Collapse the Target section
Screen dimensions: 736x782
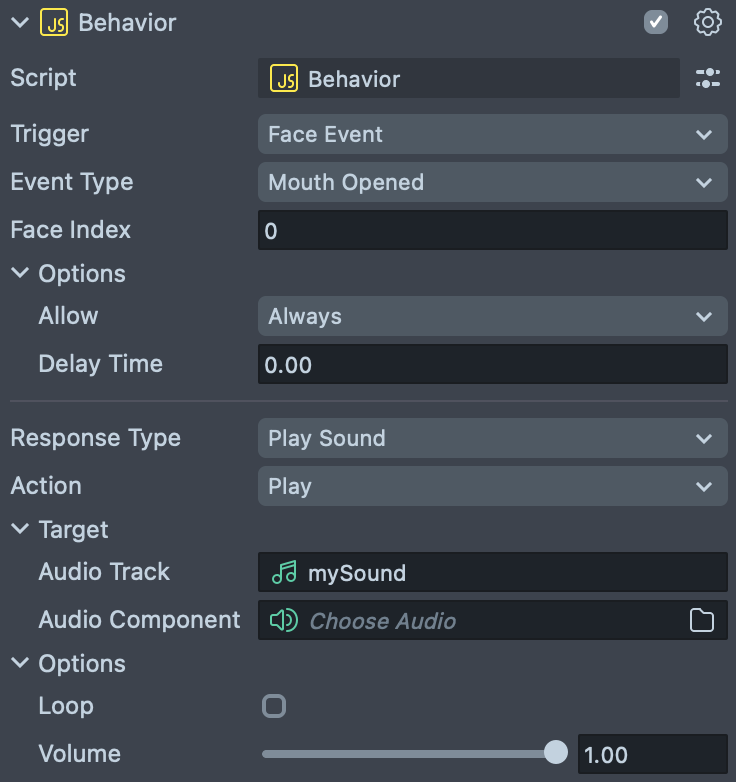click(x=20, y=530)
